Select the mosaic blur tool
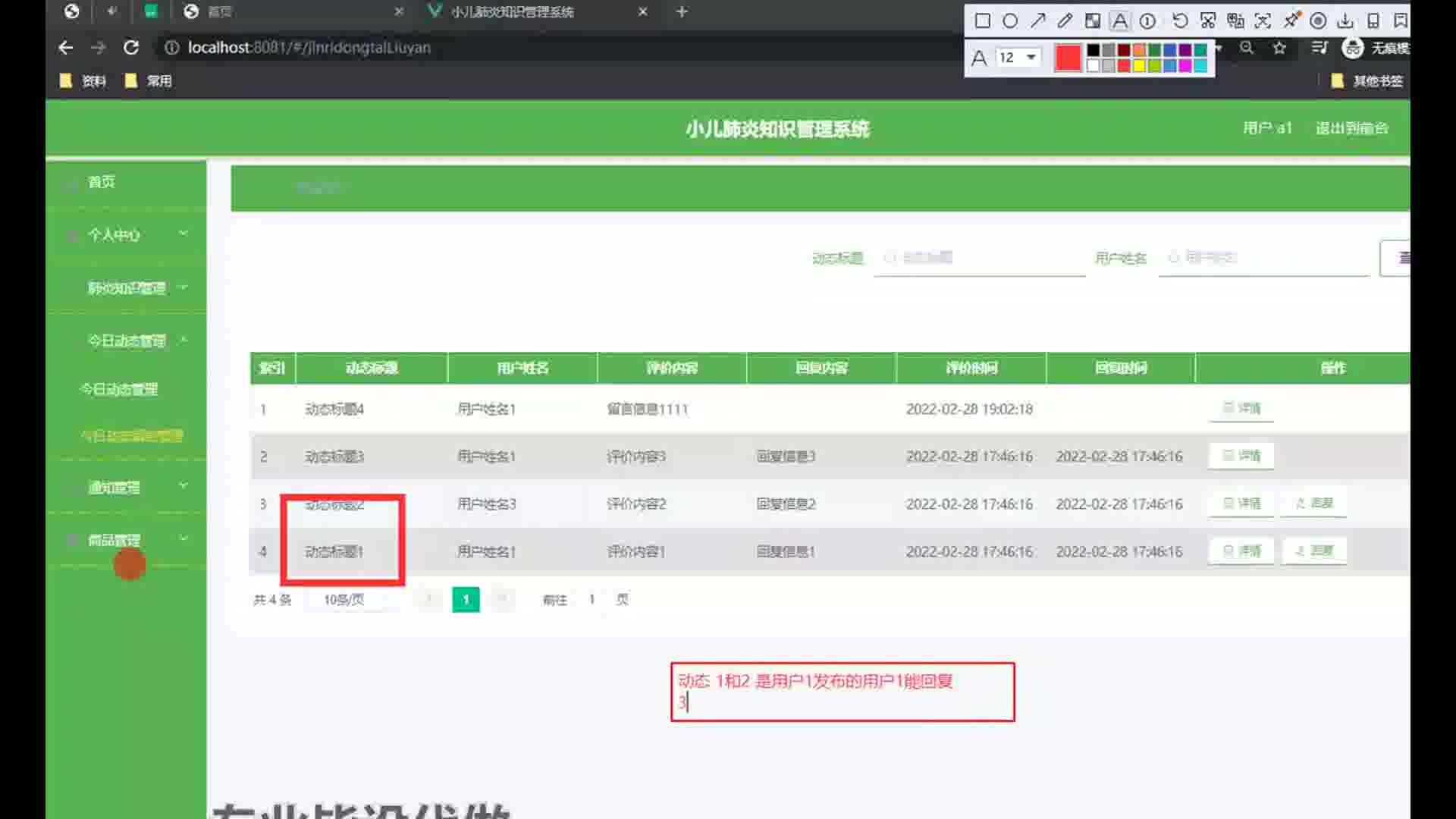The width and height of the screenshot is (1456, 819). pyautogui.click(x=1092, y=21)
